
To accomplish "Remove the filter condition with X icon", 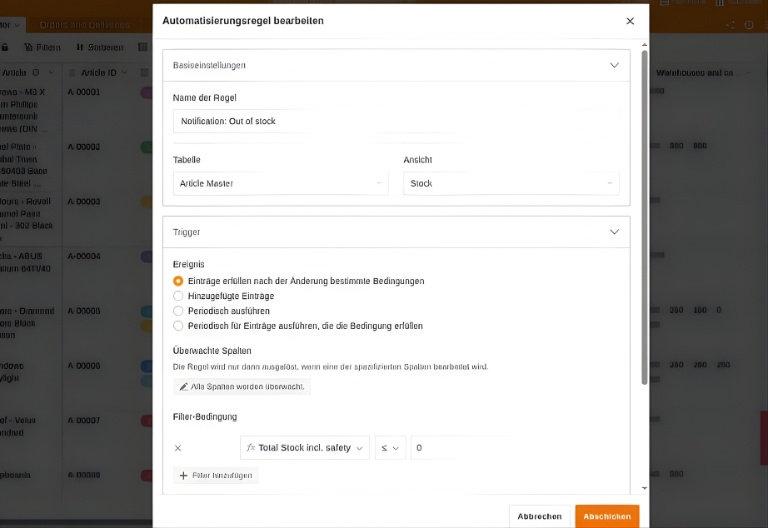I will 178,448.
